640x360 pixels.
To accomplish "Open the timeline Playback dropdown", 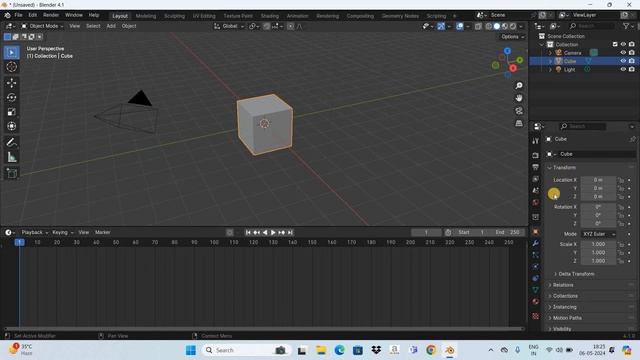I will [x=35, y=232].
